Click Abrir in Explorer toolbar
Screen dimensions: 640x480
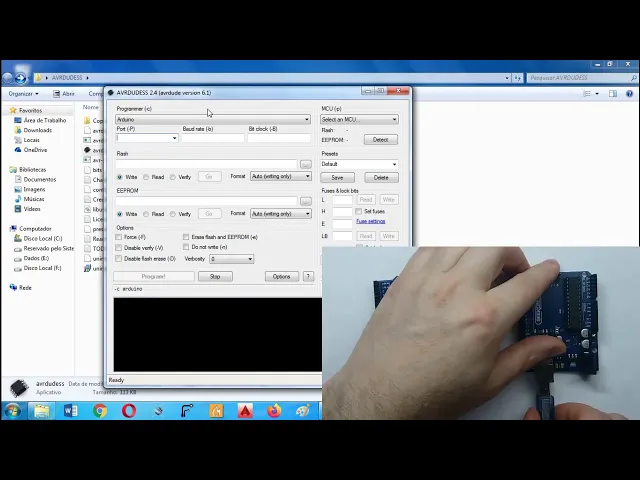click(64, 94)
